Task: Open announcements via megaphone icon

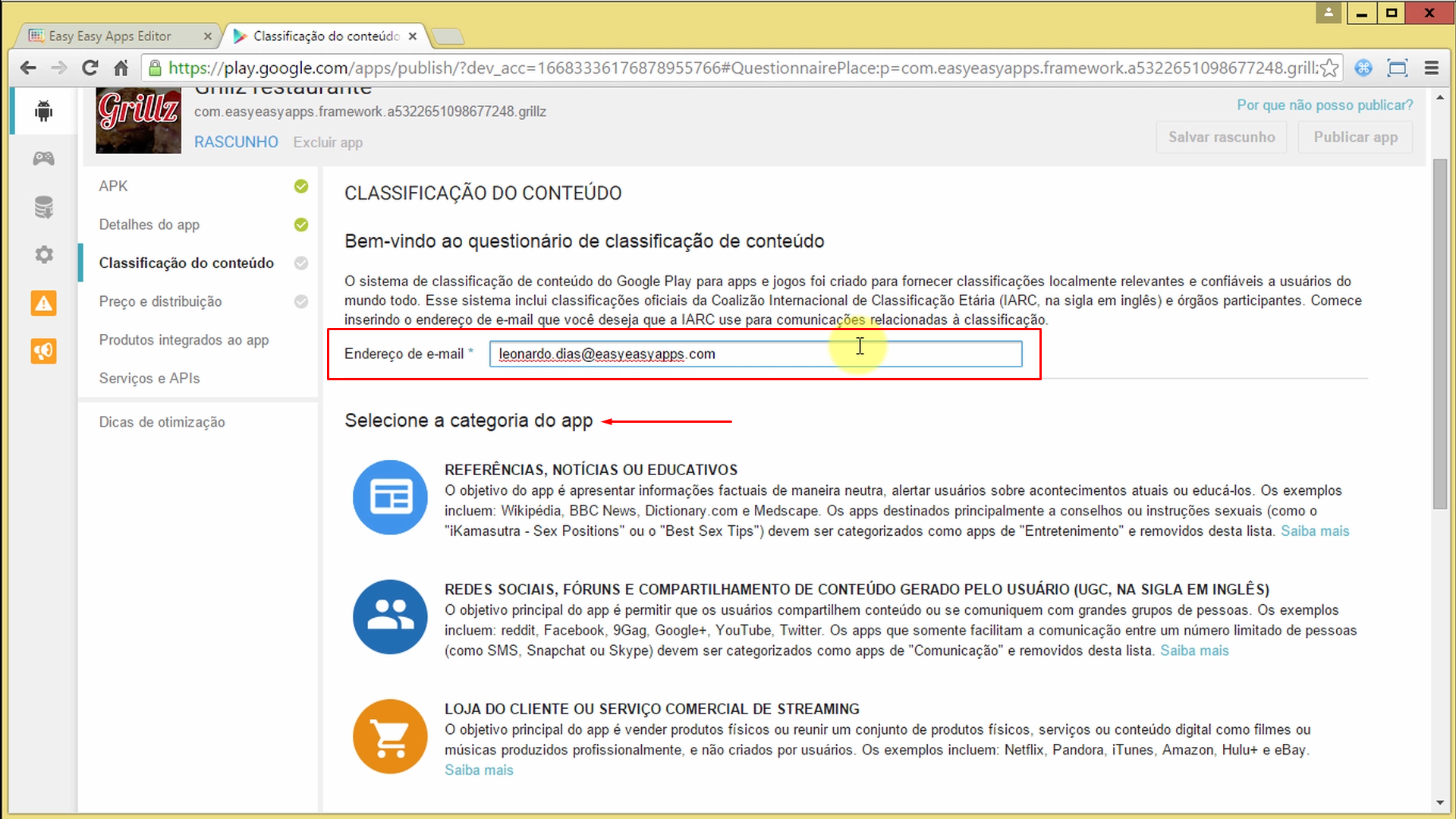Action: (43, 351)
